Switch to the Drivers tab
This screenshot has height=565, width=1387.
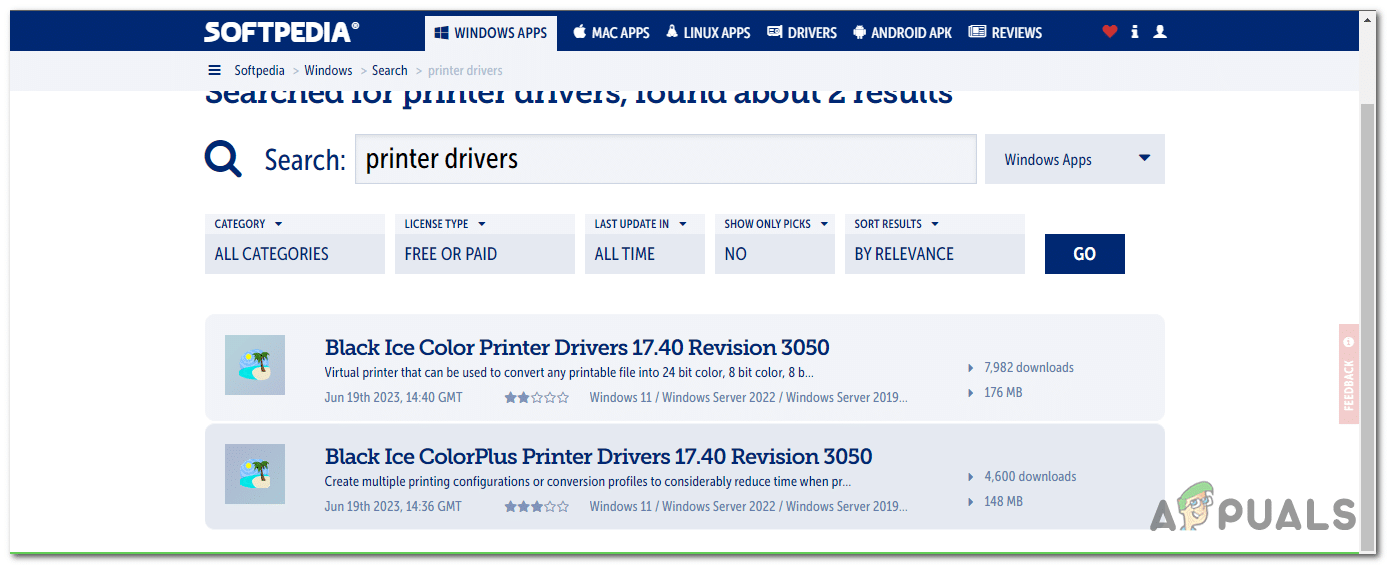(802, 32)
